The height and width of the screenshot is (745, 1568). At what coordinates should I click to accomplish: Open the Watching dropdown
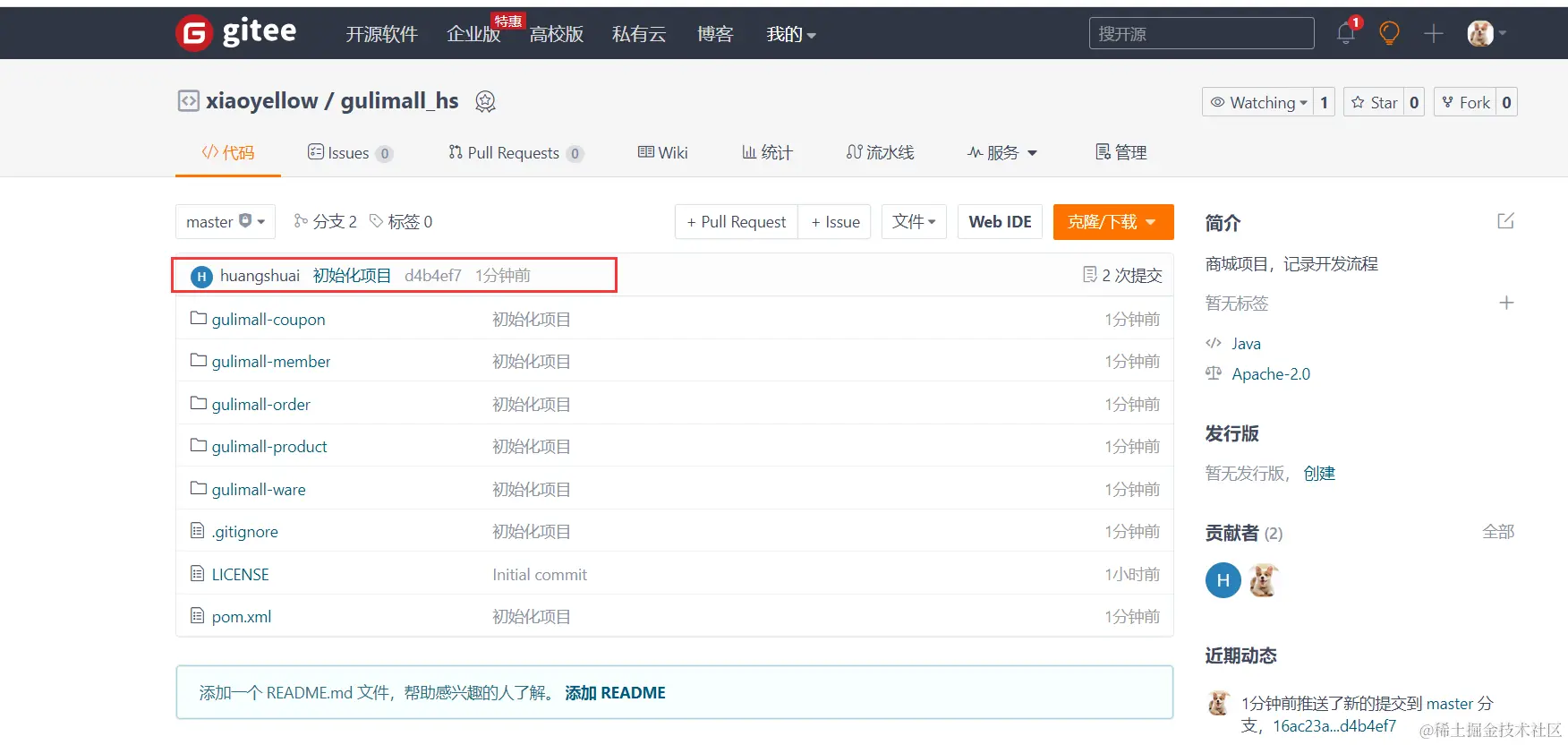1257,102
